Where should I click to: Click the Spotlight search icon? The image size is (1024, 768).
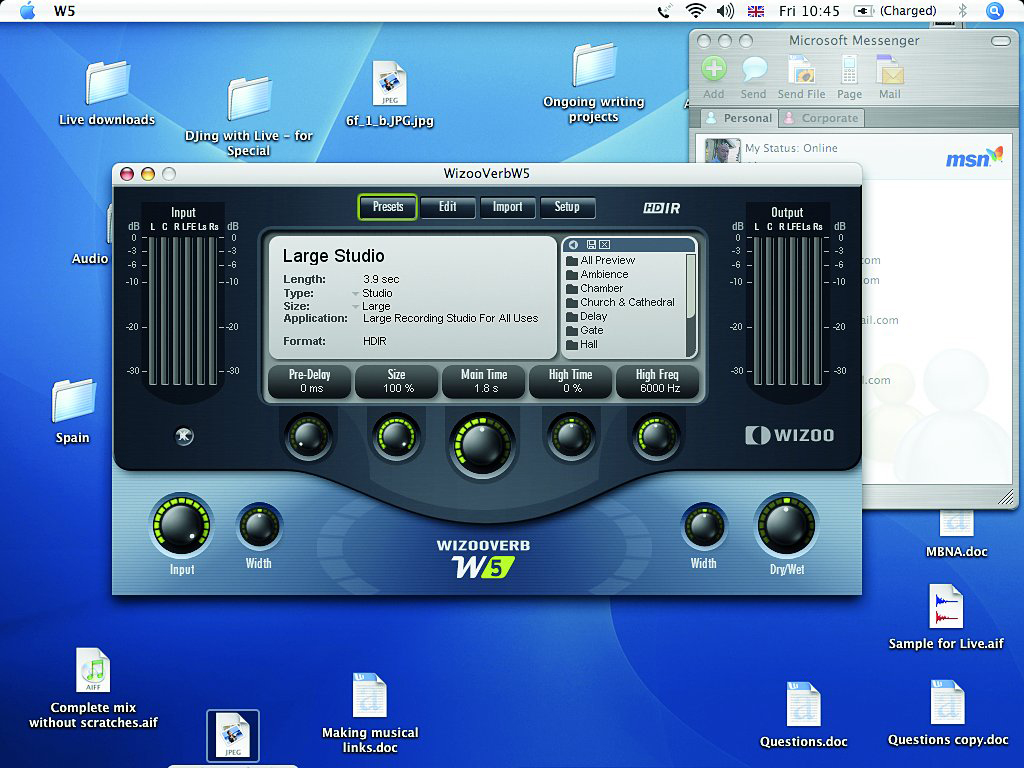coord(995,11)
